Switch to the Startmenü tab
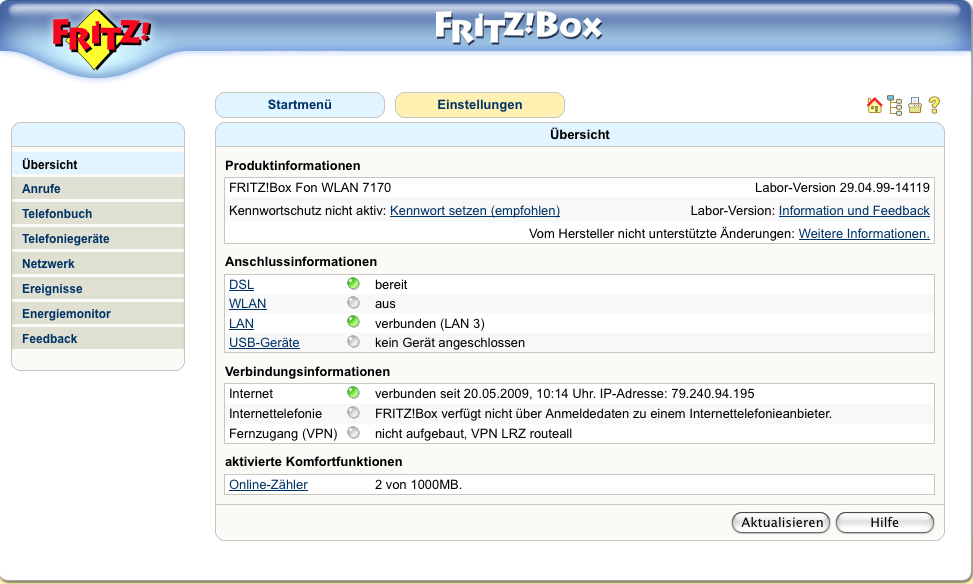 (x=300, y=105)
